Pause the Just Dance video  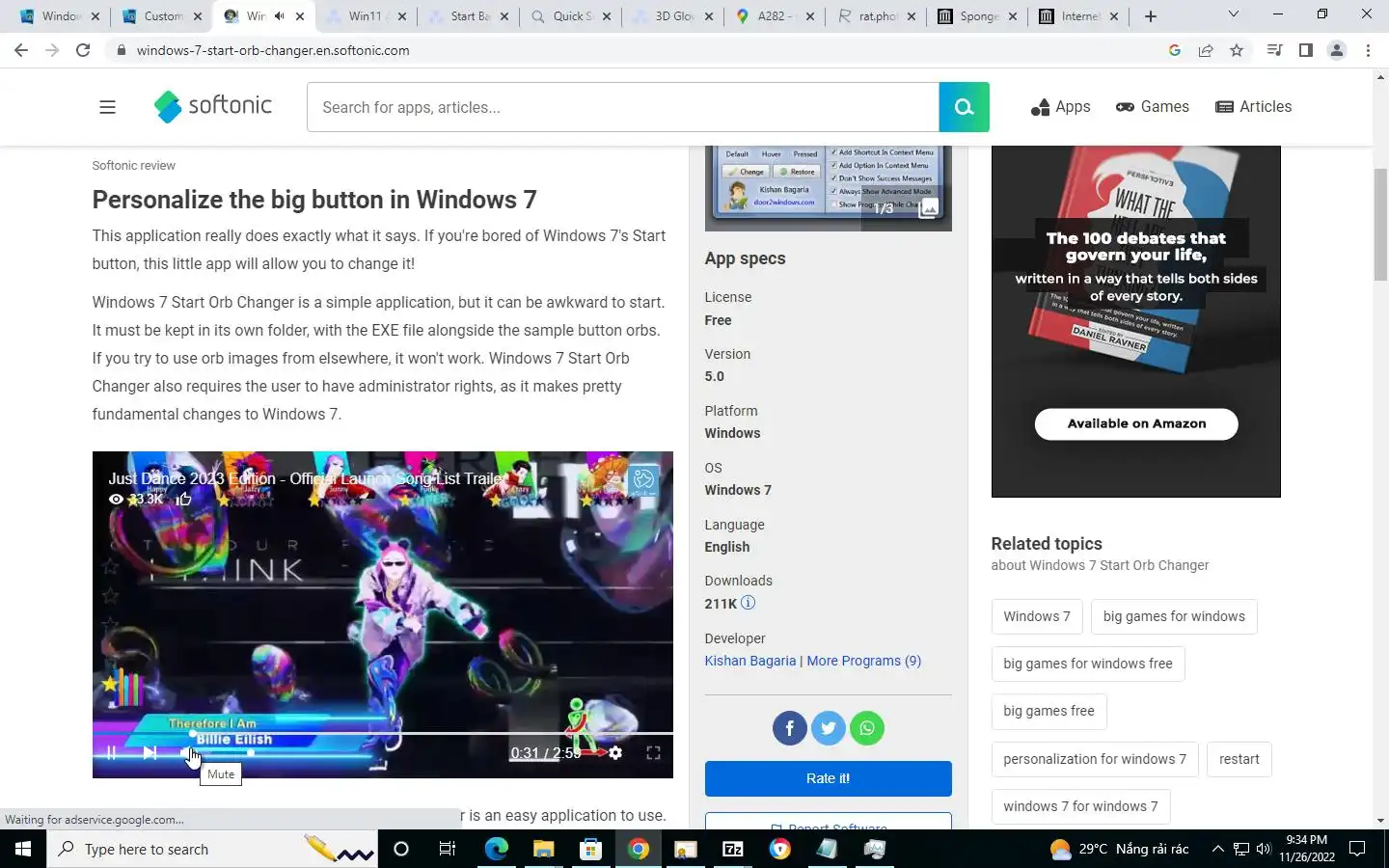112,753
